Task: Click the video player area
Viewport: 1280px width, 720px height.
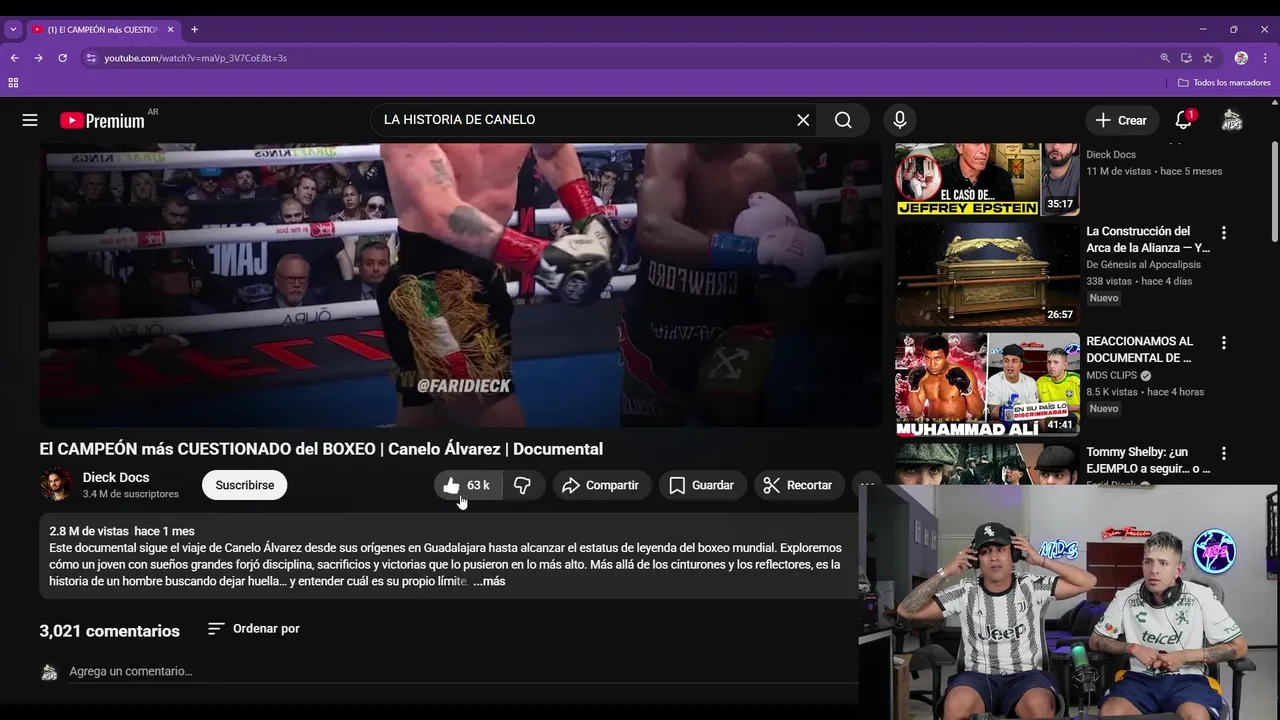Action: pyautogui.click(x=461, y=285)
